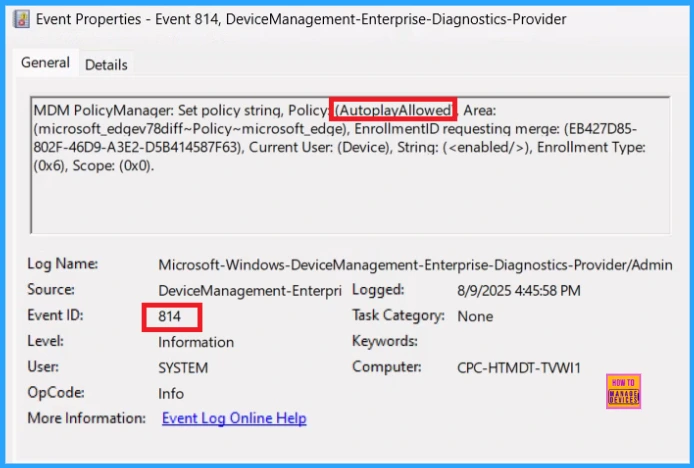Click the Scope: (0x0) text in description
Viewport: 694px width, 468px height.
pyautogui.click(x=113, y=166)
